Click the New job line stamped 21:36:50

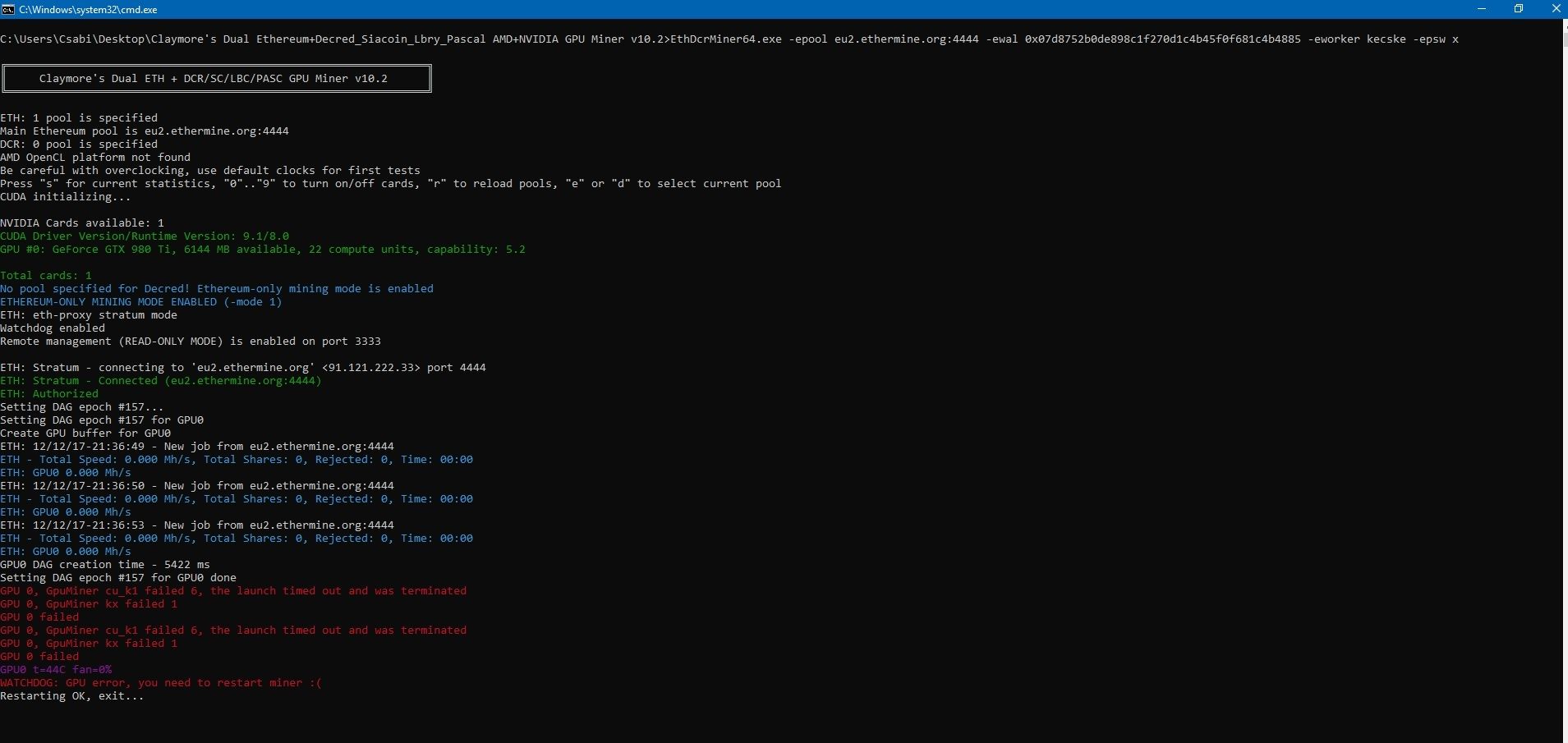[197, 486]
